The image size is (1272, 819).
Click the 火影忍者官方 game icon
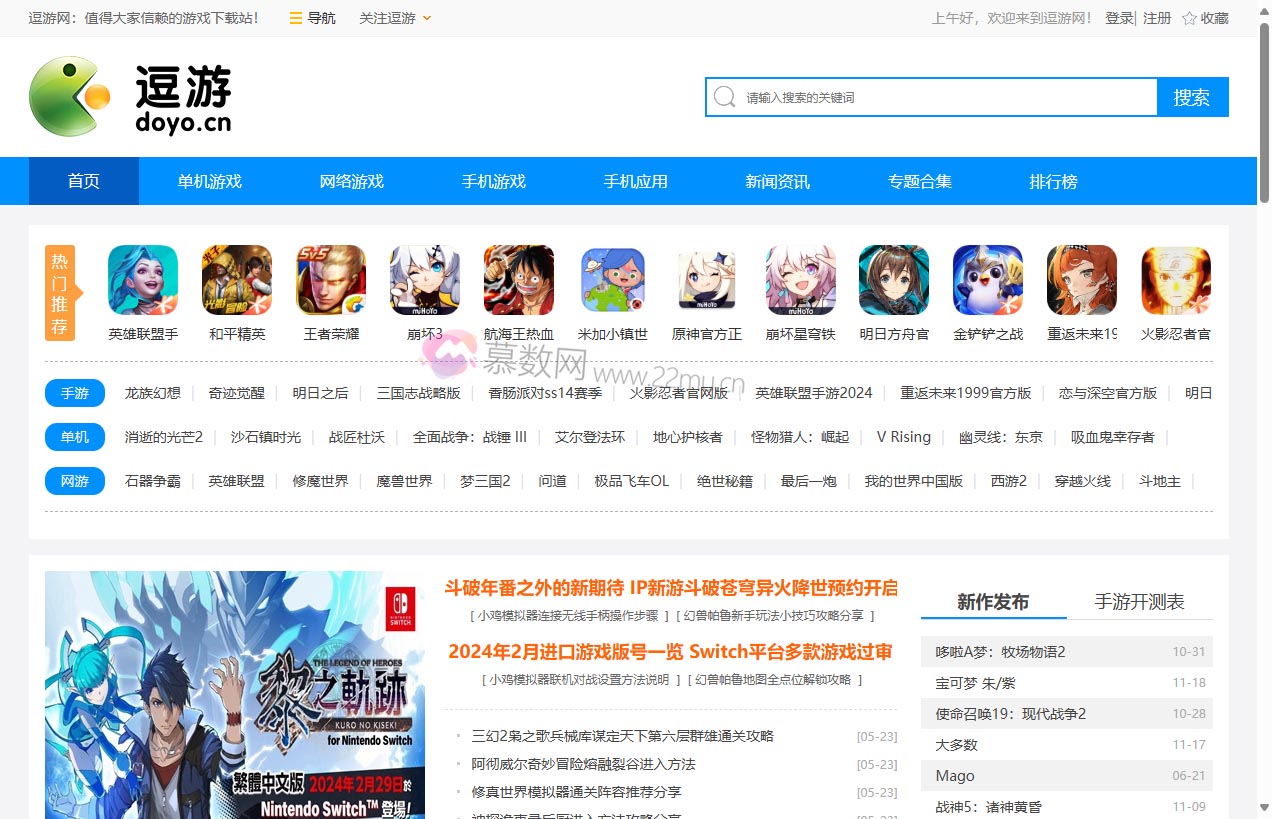point(1175,280)
